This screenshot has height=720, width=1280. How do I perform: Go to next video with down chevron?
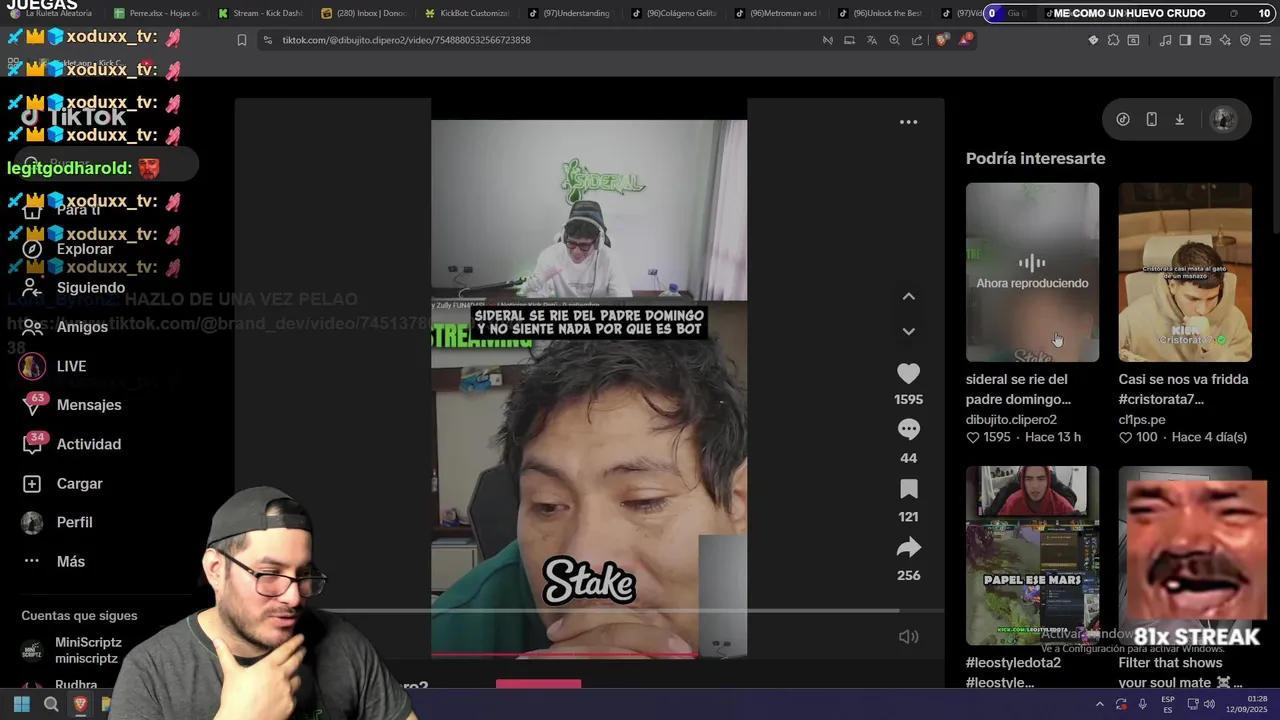tap(908, 331)
